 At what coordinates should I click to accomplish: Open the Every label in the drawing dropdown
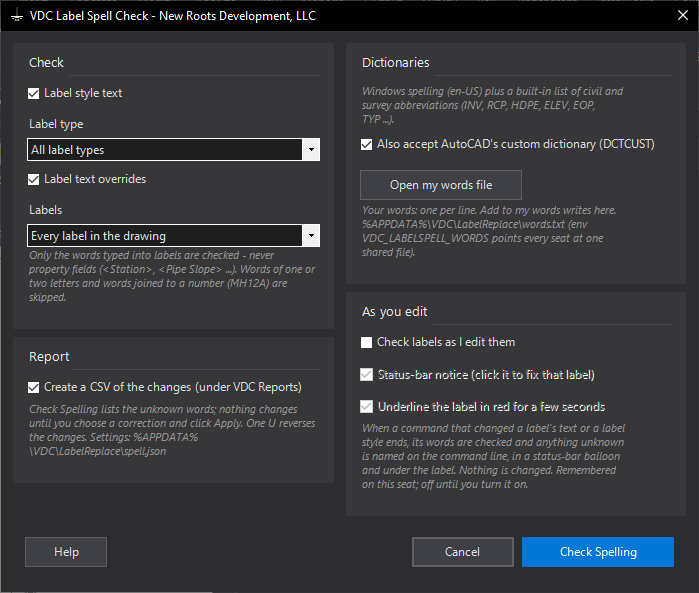(173, 236)
